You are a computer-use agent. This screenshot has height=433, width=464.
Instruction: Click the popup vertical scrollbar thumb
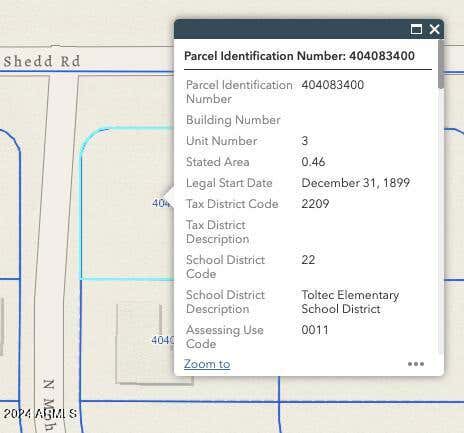click(441, 64)
